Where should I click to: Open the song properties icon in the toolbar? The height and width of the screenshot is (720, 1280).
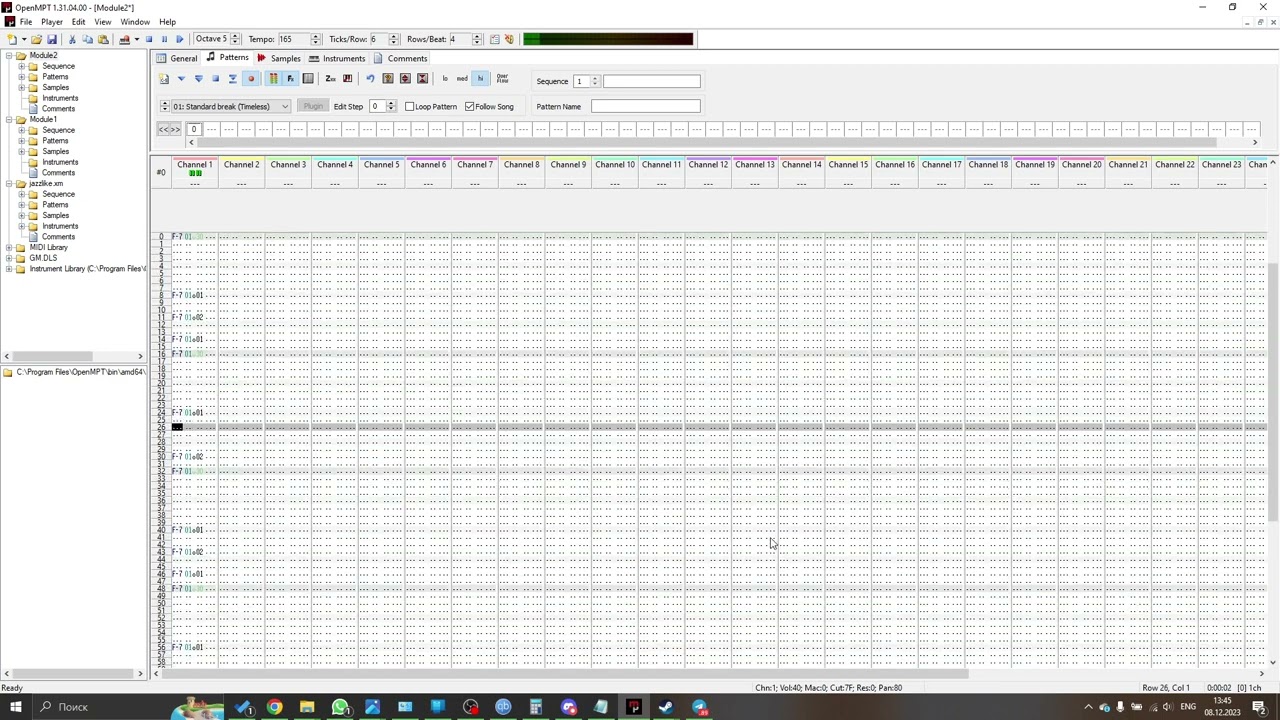click(494, 39)
